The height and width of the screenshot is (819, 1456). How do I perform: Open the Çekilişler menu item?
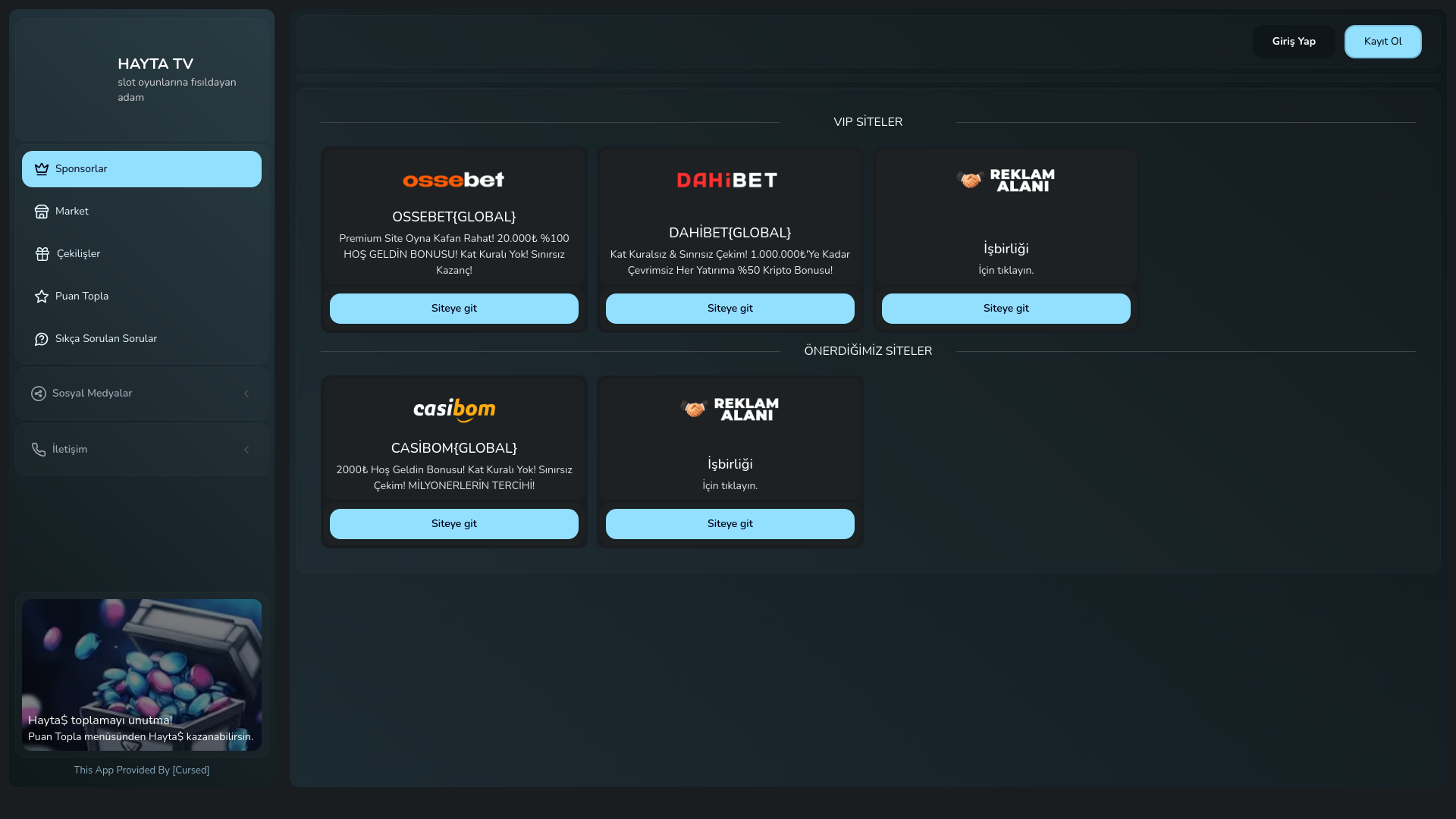point(142,254)
